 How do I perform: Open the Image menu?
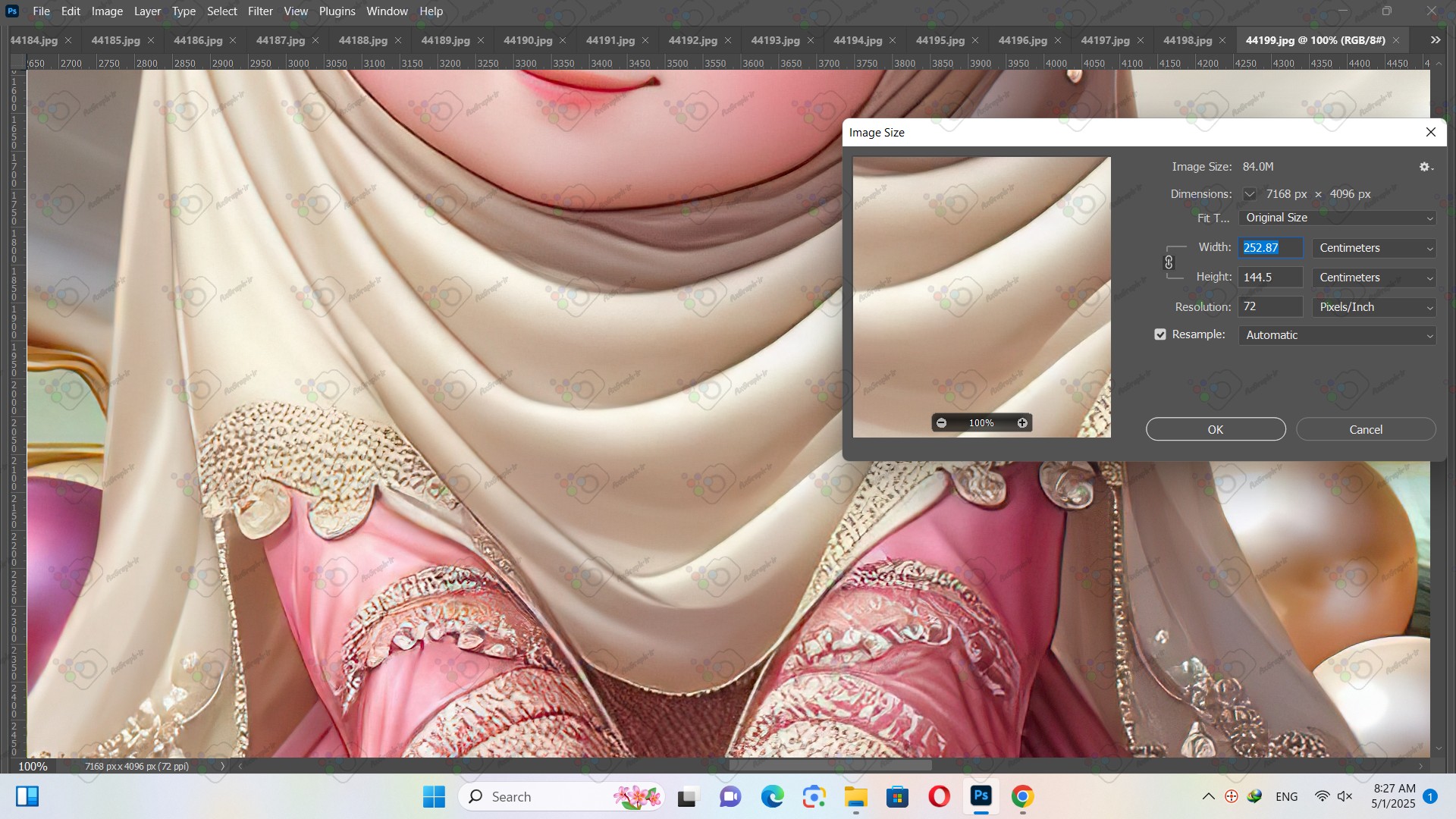[x=107, y=11]
